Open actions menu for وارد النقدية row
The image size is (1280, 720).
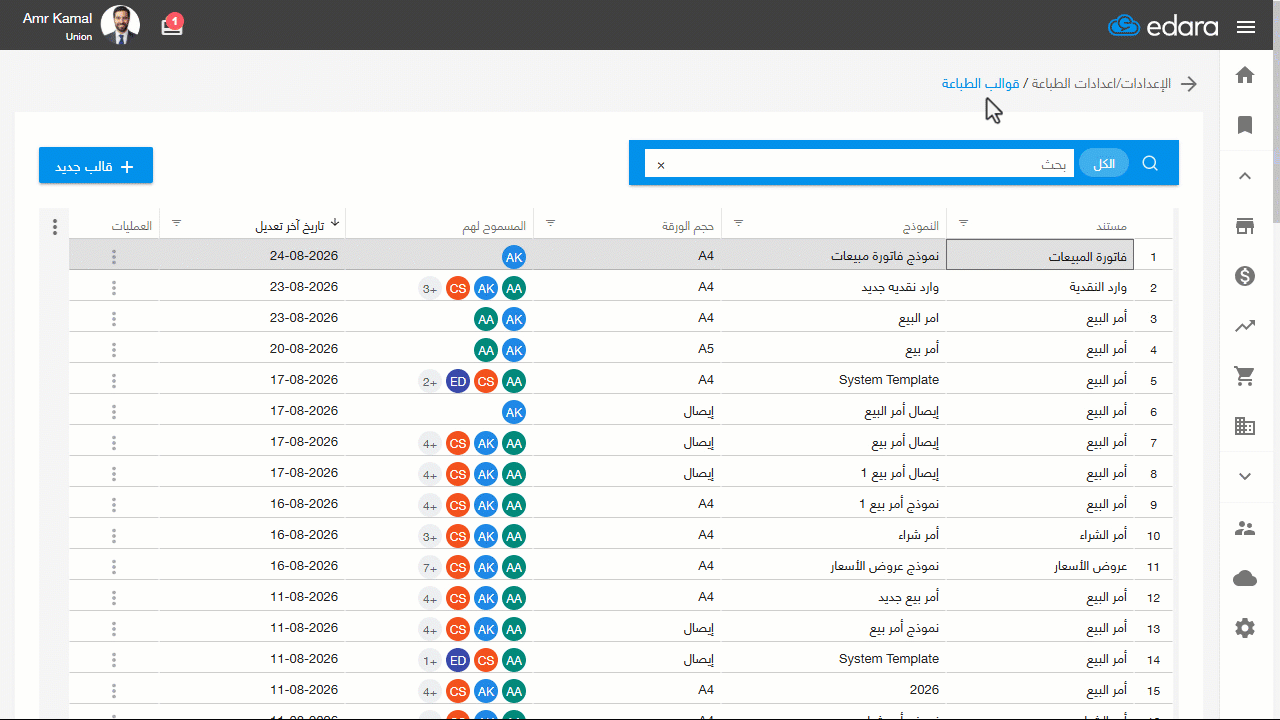pos(114,288)
